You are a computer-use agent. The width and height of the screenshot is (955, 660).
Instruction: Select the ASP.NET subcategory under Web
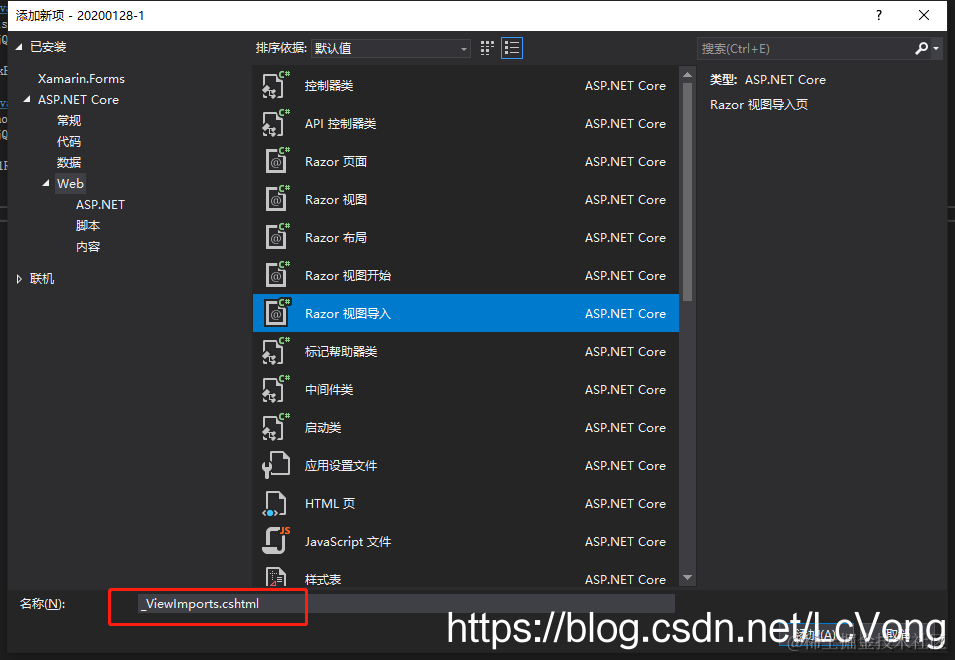100,205
